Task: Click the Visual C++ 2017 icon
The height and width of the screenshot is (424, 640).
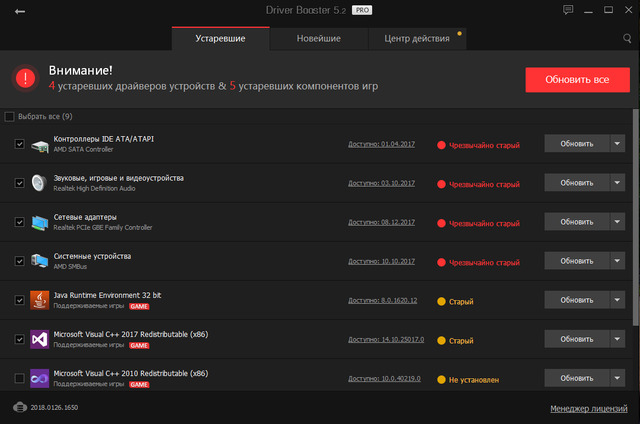Action: pos(39,339)
